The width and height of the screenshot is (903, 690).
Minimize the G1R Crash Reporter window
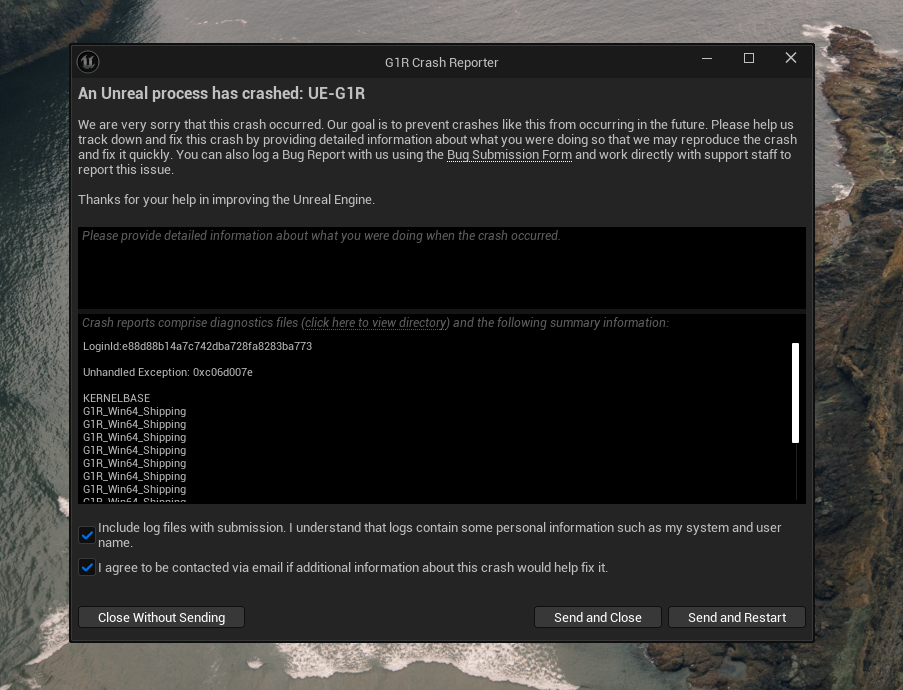pos(707,58)
